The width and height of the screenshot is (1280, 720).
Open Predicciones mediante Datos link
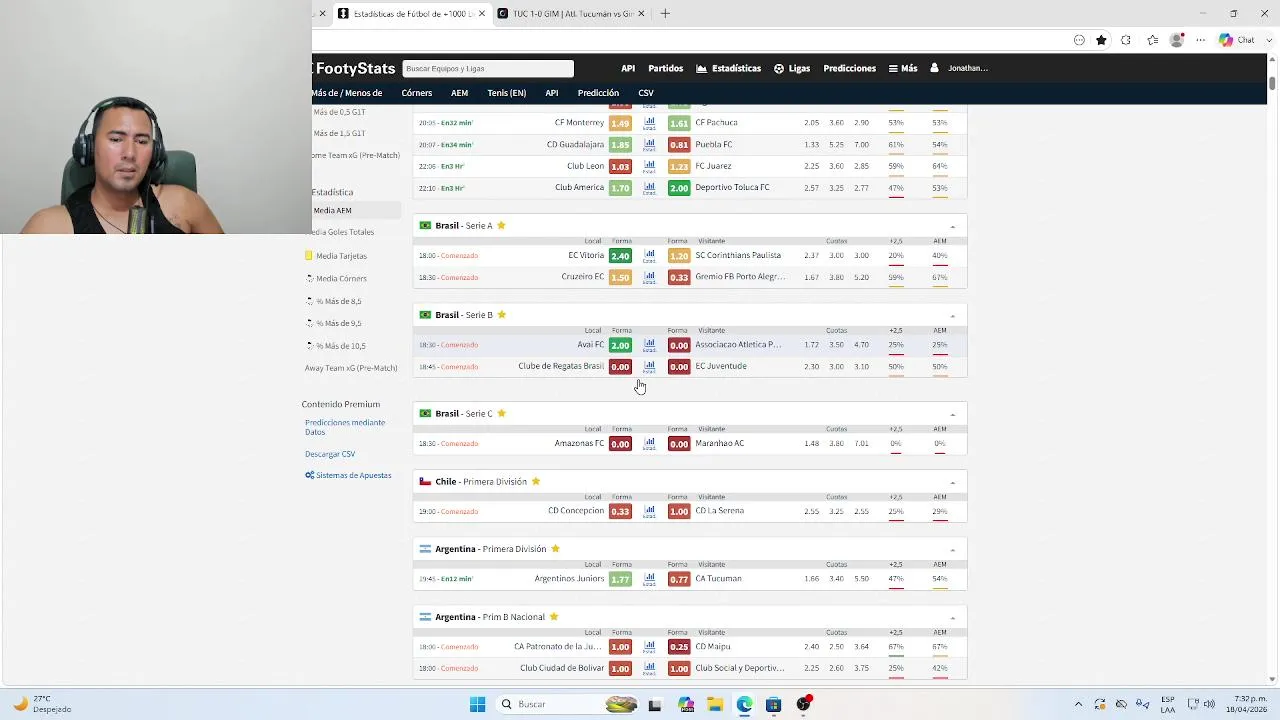tap(345, 427)
